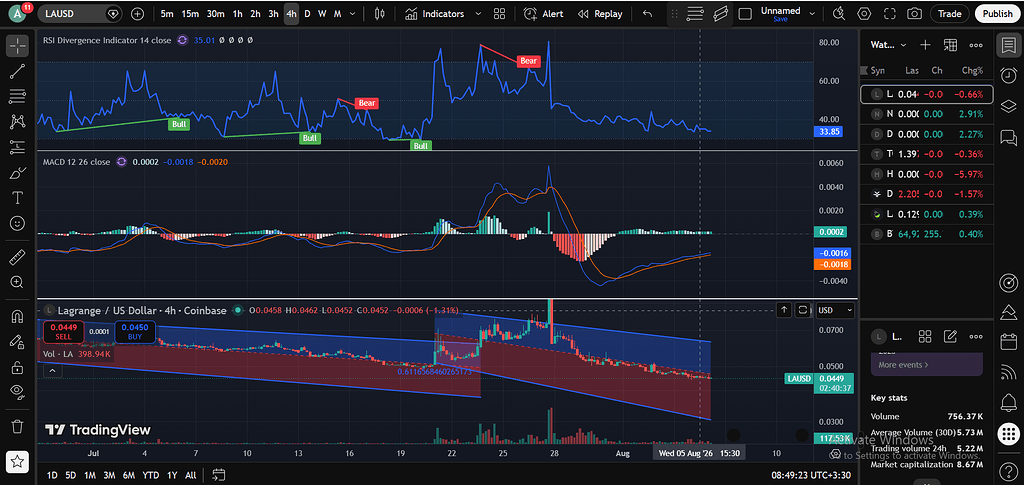Open the USD currency dropdown
This screenshot has height=485, width=1024.
pyautogui.click(x=836, y=310)
